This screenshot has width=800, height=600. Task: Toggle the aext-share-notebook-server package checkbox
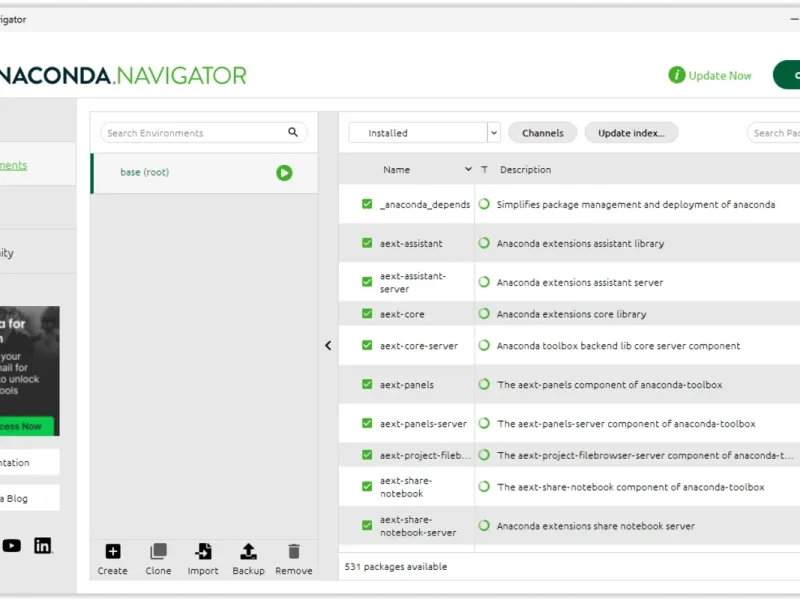click(x=367, y=526)
